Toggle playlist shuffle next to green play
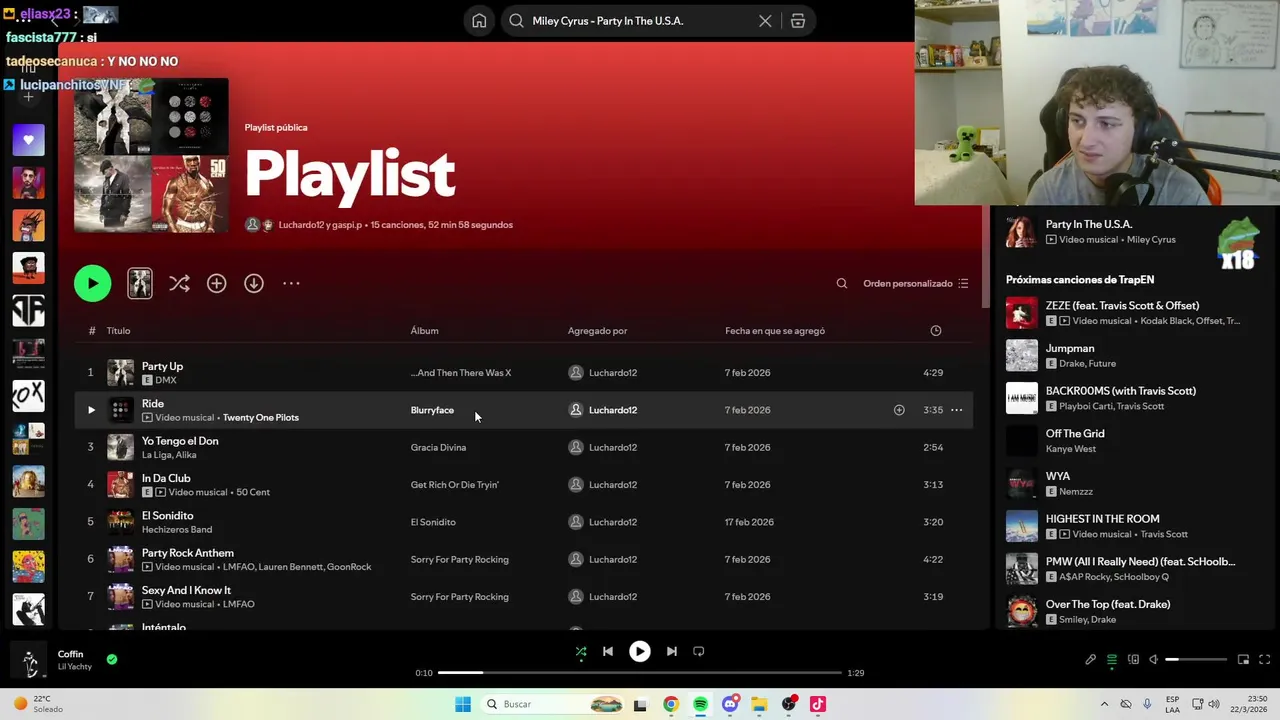The height and width of the screenshot is (720, 1280). coord(179,283)
